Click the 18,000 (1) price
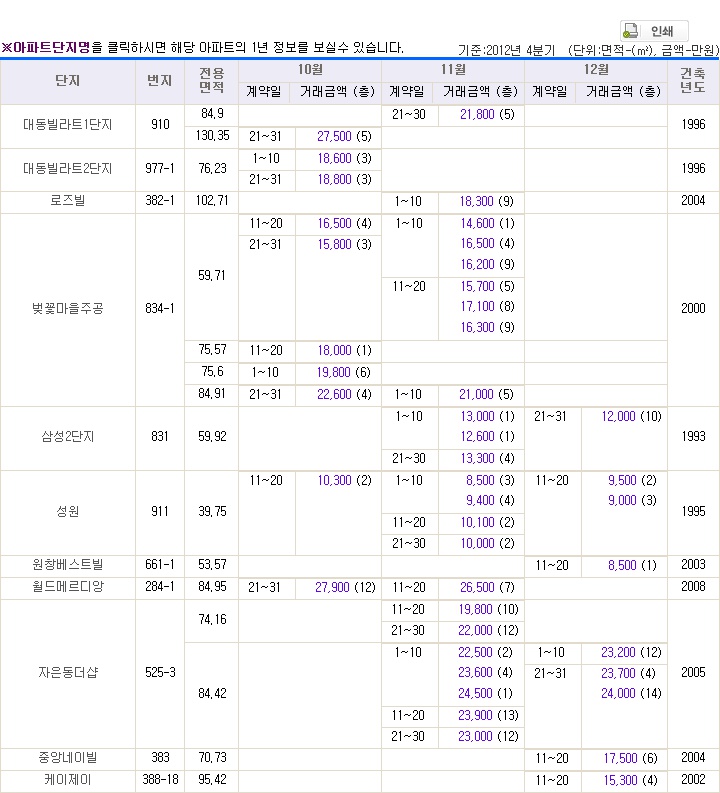 344,350
